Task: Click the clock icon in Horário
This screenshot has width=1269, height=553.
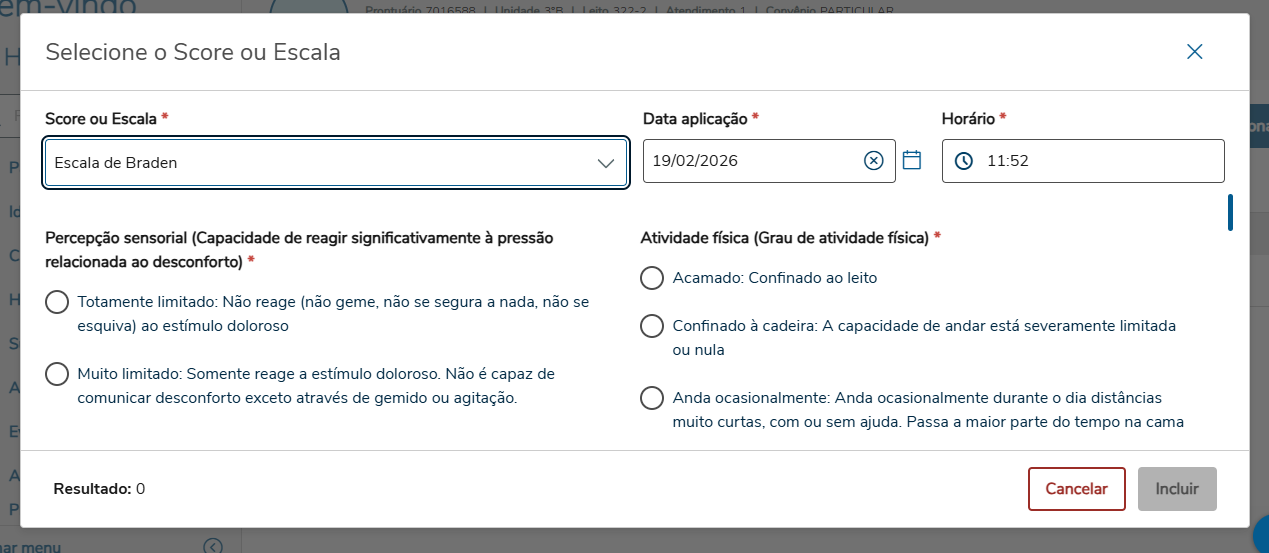Action: [963, 161]
